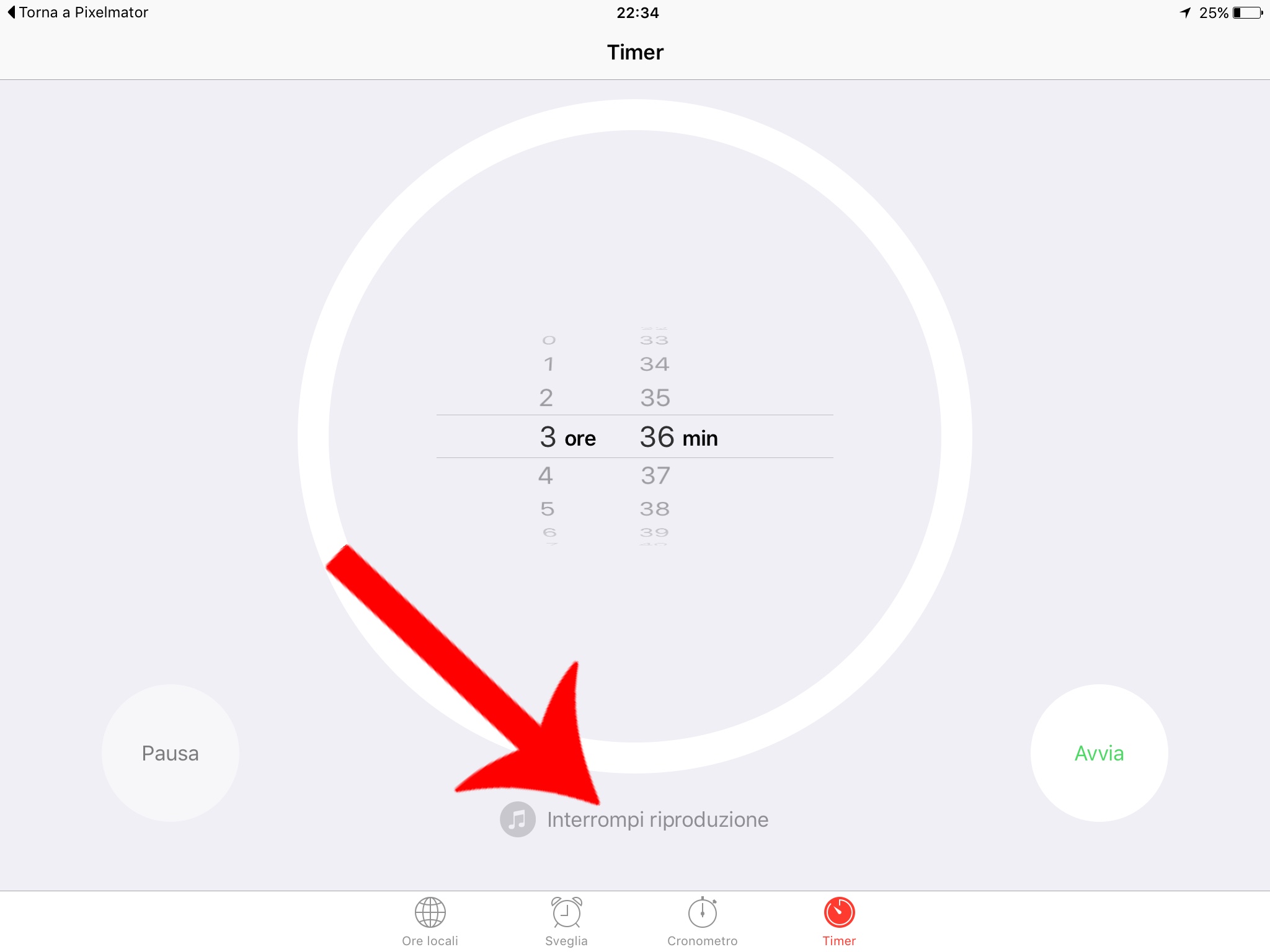Choose 1 in the hours wheel

548,364
